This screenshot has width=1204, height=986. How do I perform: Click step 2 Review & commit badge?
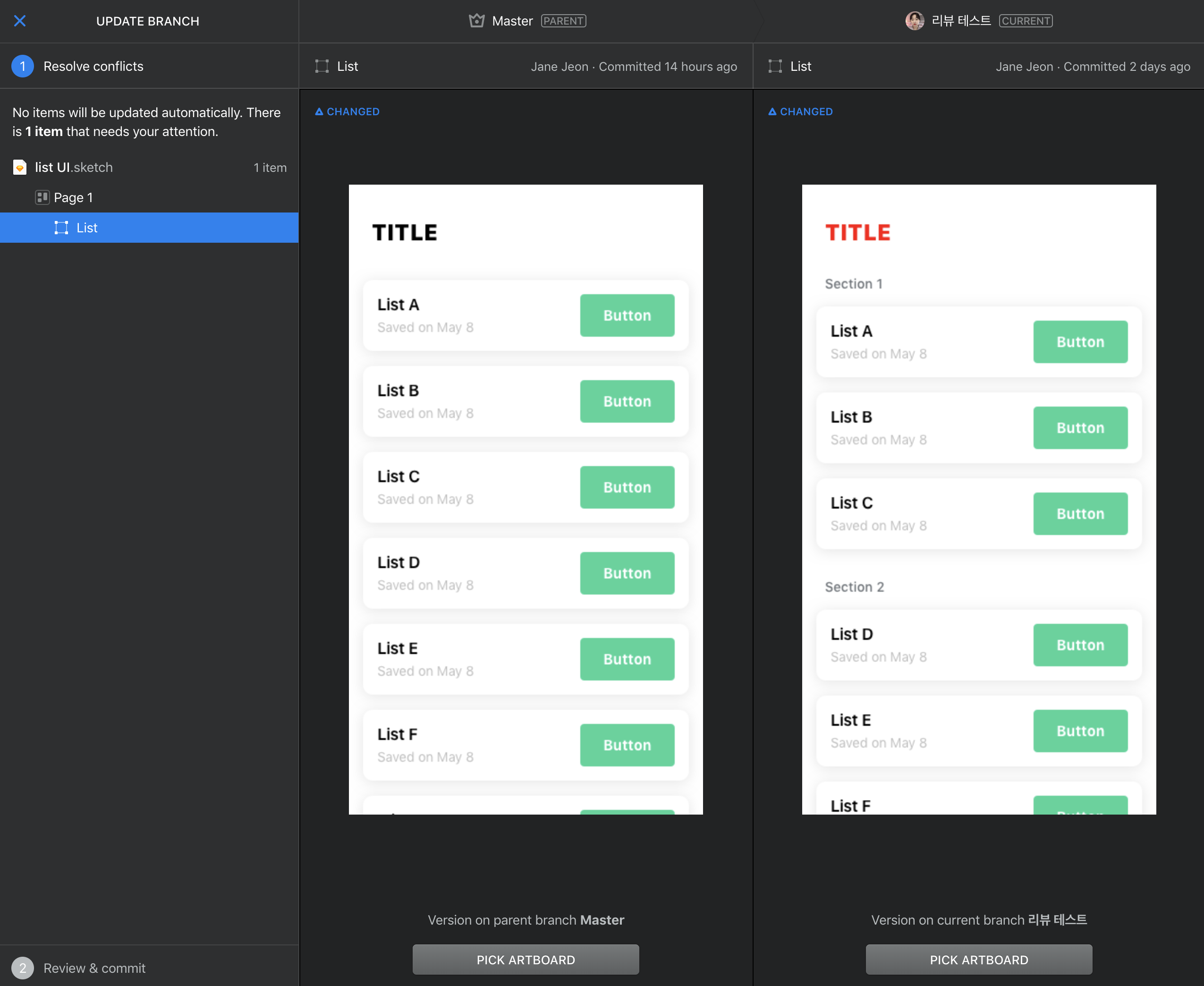tap(23, 968)
